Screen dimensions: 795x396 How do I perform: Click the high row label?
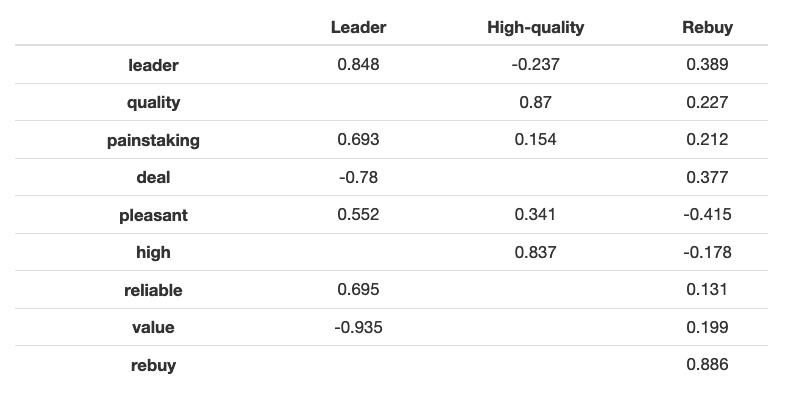(x=153, y=253)
